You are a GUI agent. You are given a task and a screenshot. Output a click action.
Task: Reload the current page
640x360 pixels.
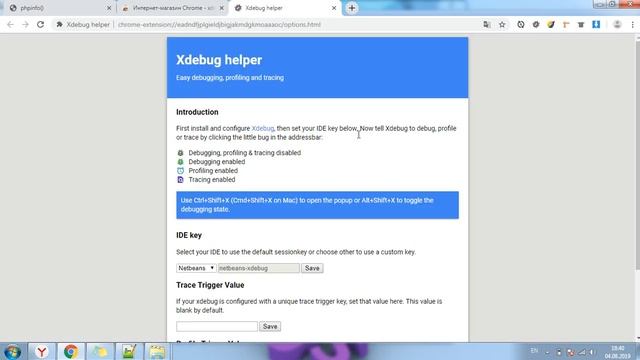40,24
